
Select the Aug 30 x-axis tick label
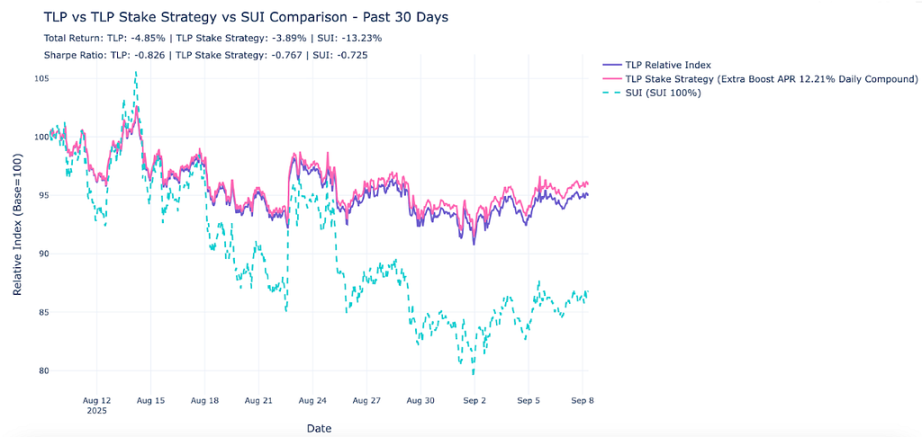pos(420,400)
